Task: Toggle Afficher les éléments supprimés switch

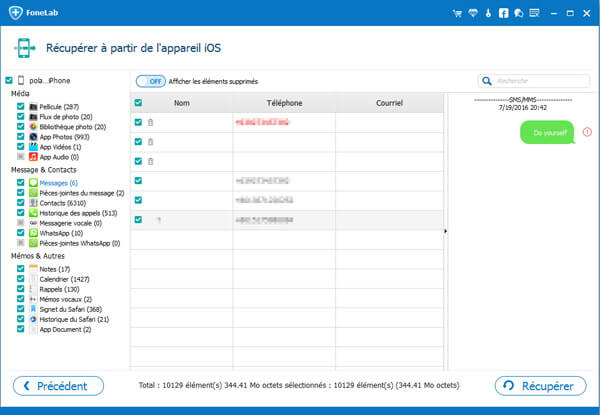Action: (x=151, y=81)
